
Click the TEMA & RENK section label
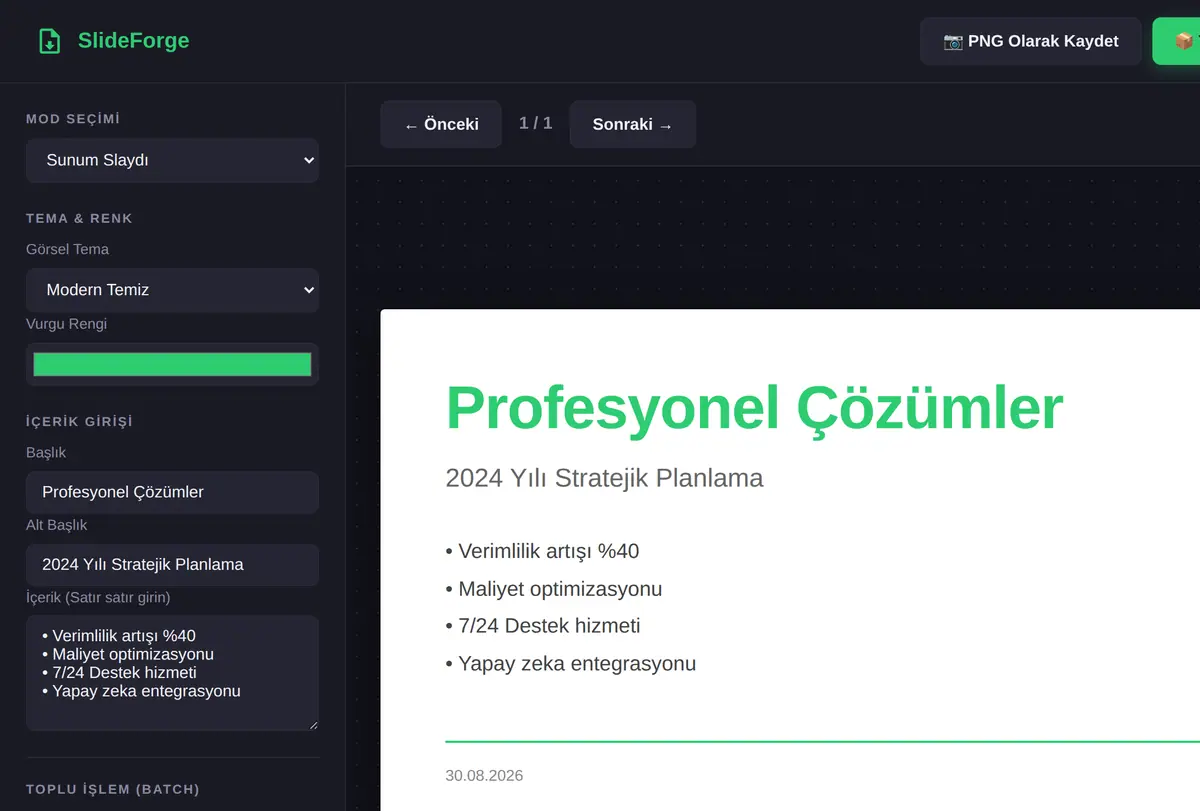(79, 218)
